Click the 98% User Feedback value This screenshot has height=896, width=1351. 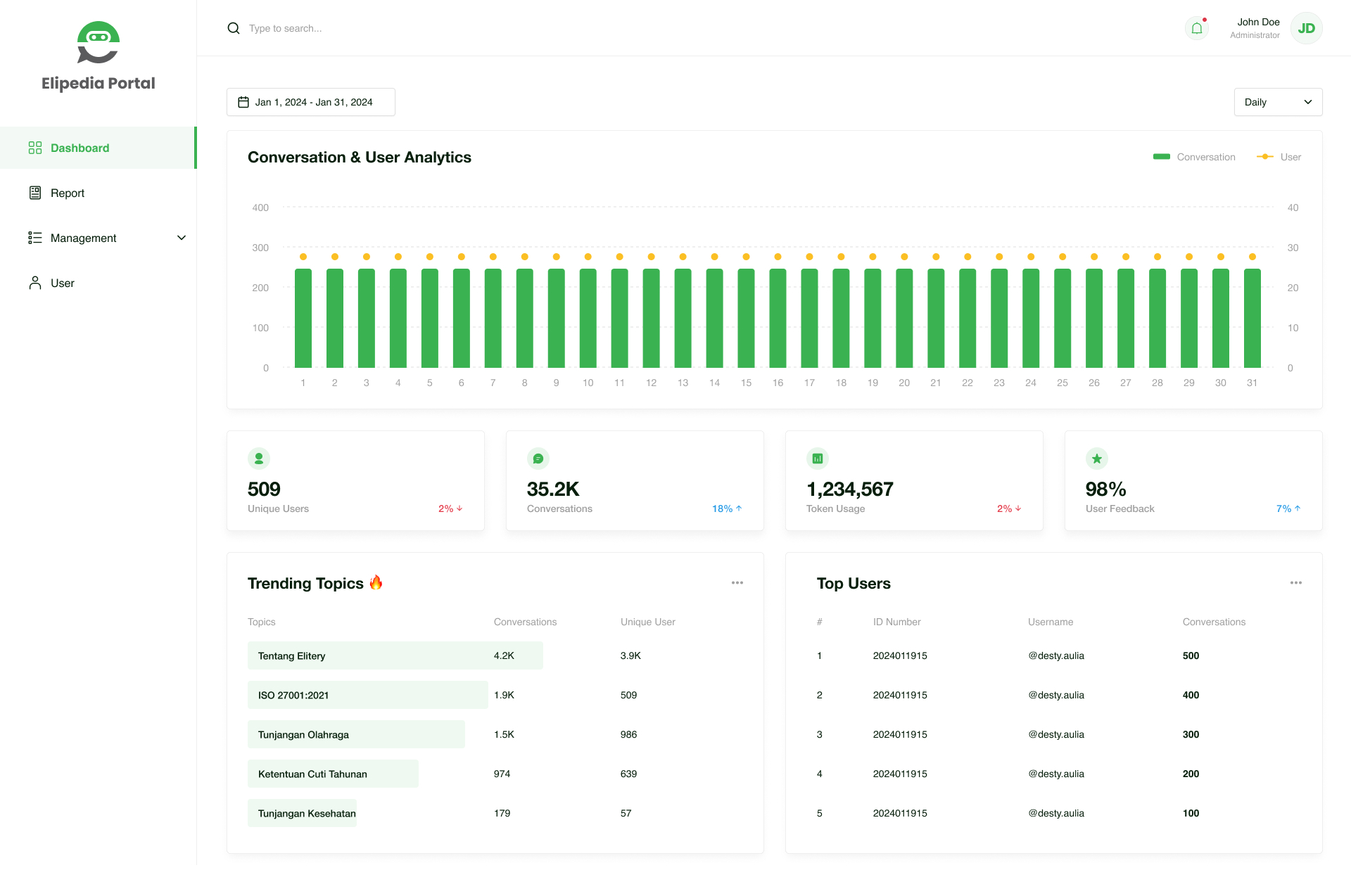point(1105,489)
